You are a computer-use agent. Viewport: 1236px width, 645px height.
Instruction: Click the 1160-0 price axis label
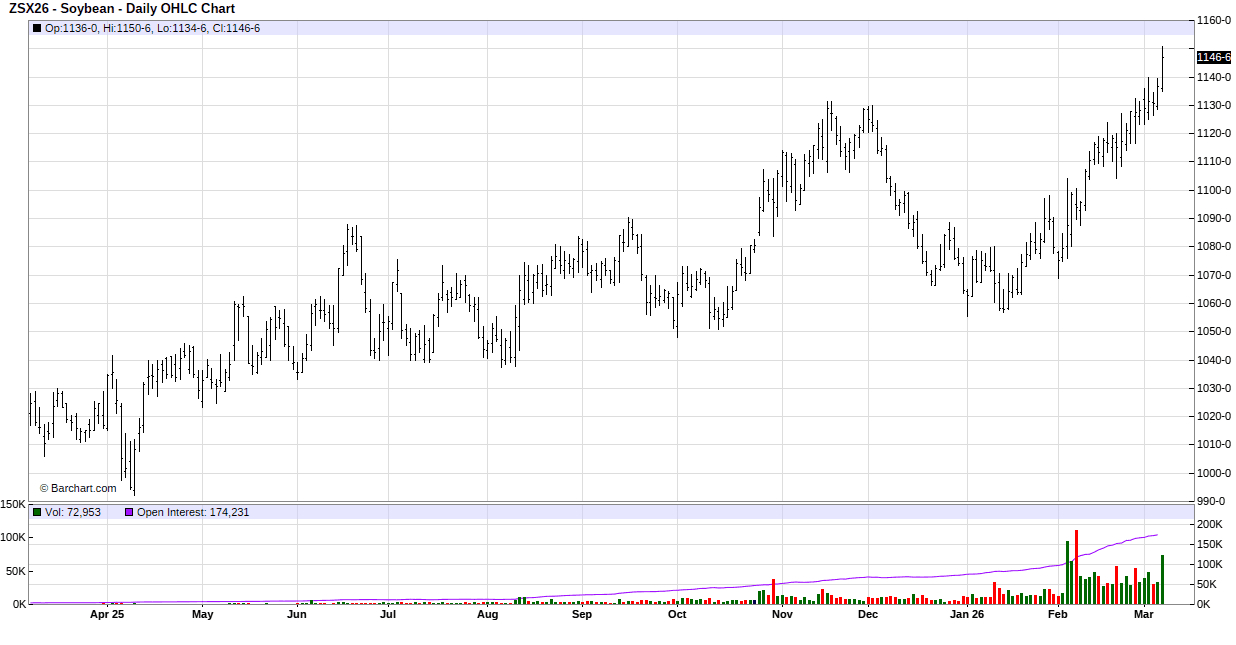click(x=1214, y=20)
